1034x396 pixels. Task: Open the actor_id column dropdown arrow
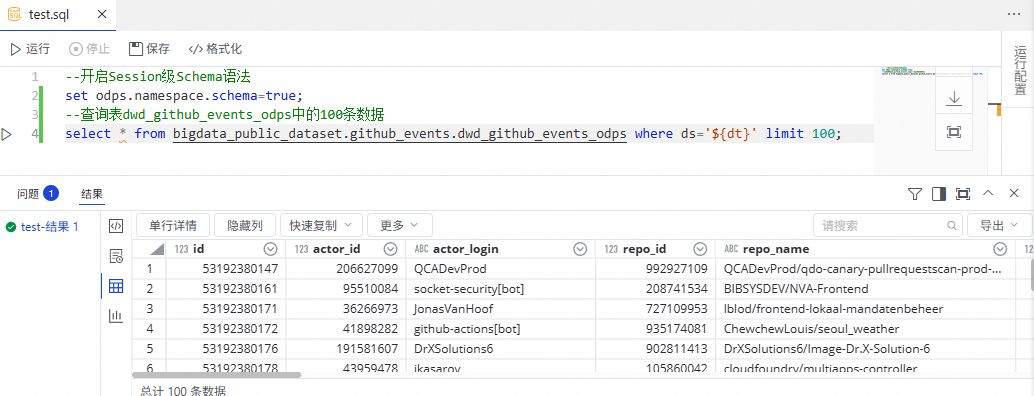390,249
